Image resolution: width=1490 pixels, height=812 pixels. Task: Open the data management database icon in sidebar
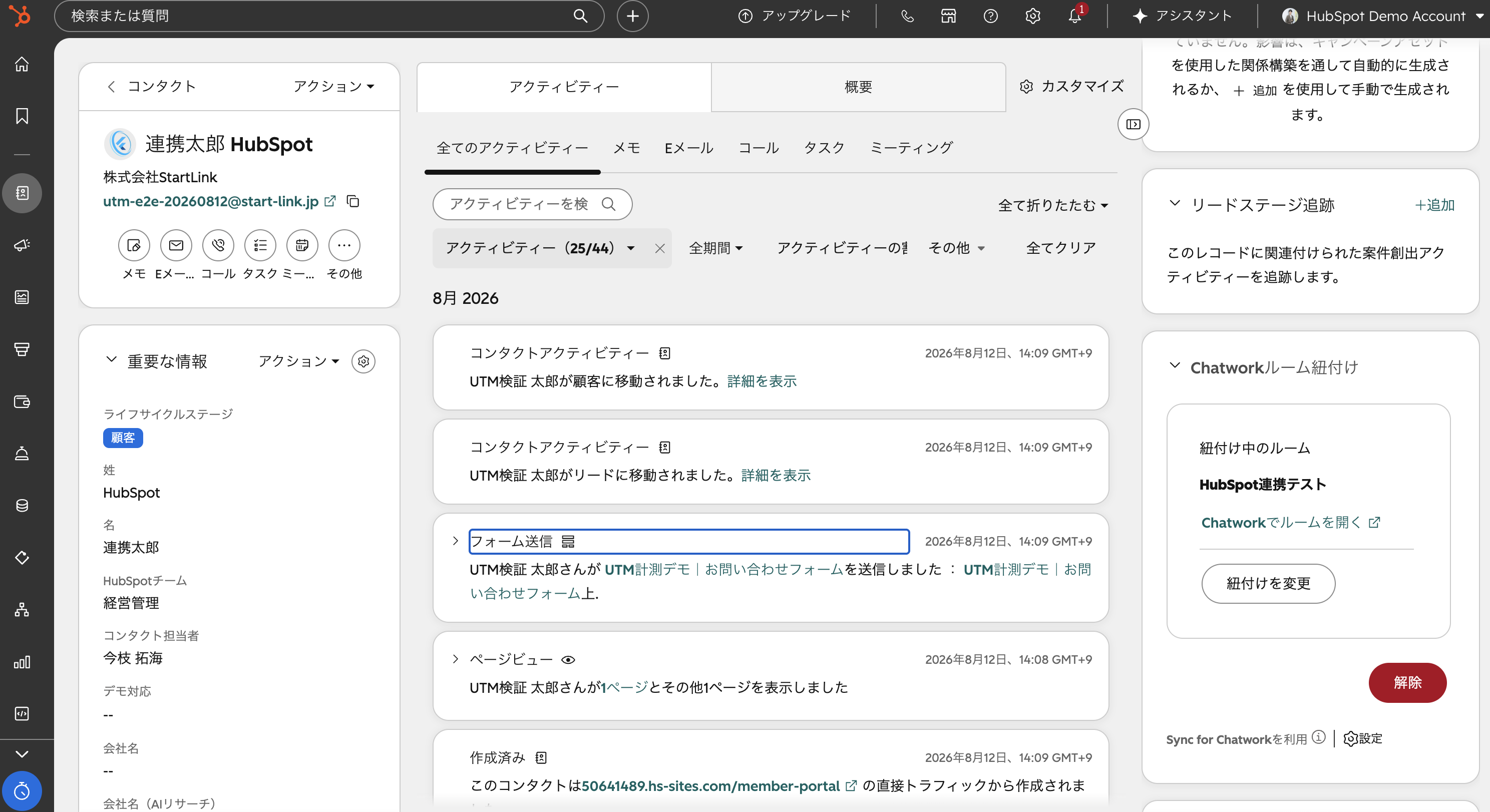pos(22,506)
